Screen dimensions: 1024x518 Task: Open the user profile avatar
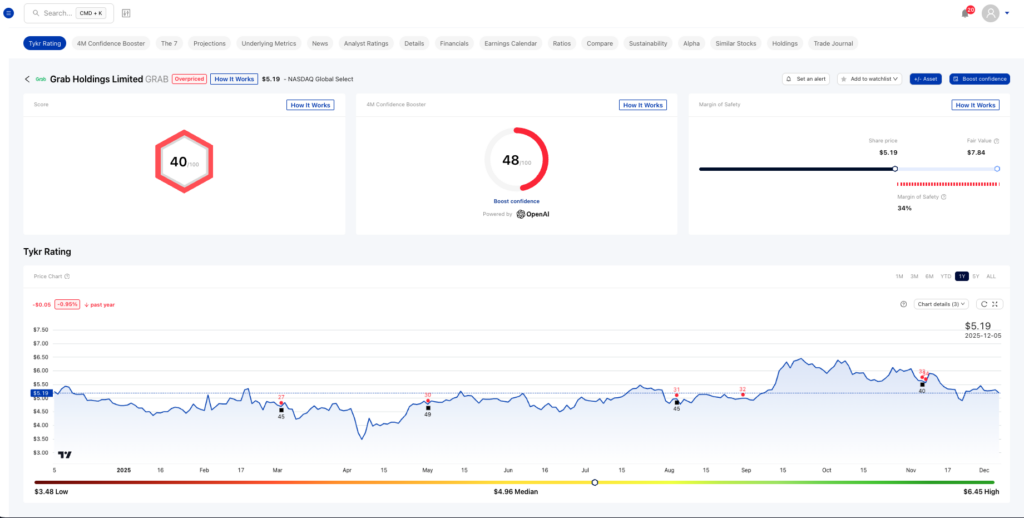click(991, 13)
